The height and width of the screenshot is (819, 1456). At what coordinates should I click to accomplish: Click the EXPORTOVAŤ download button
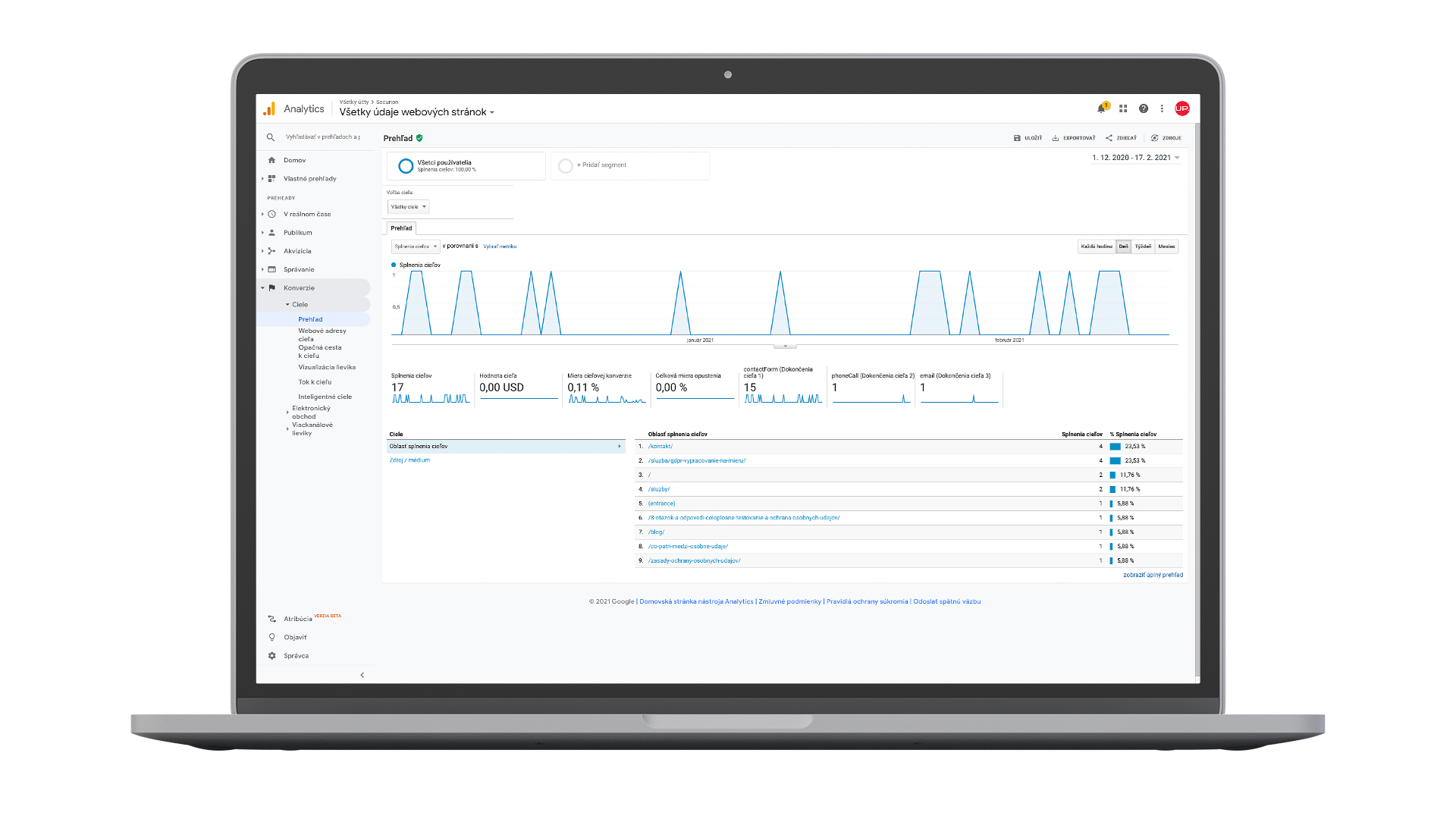click(x=1073, y=138)
